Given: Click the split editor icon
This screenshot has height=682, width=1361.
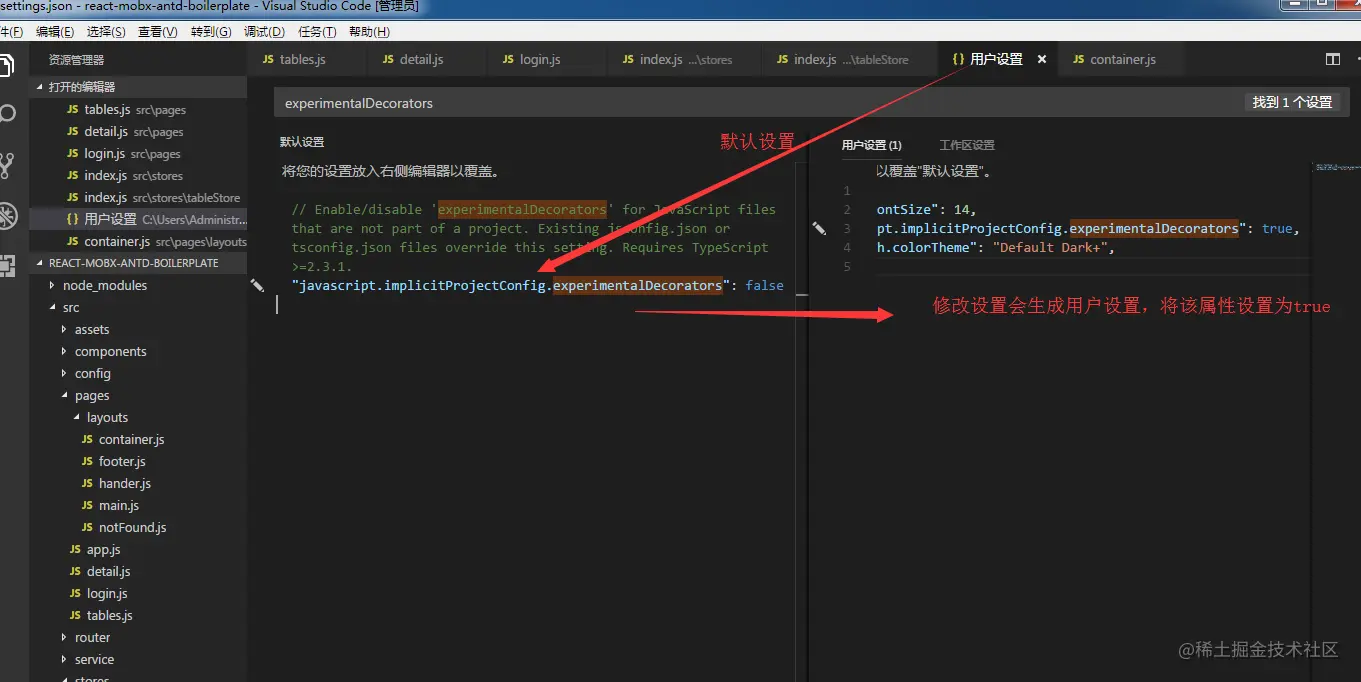Looking at the screenshot, I should coord(1333,60).
